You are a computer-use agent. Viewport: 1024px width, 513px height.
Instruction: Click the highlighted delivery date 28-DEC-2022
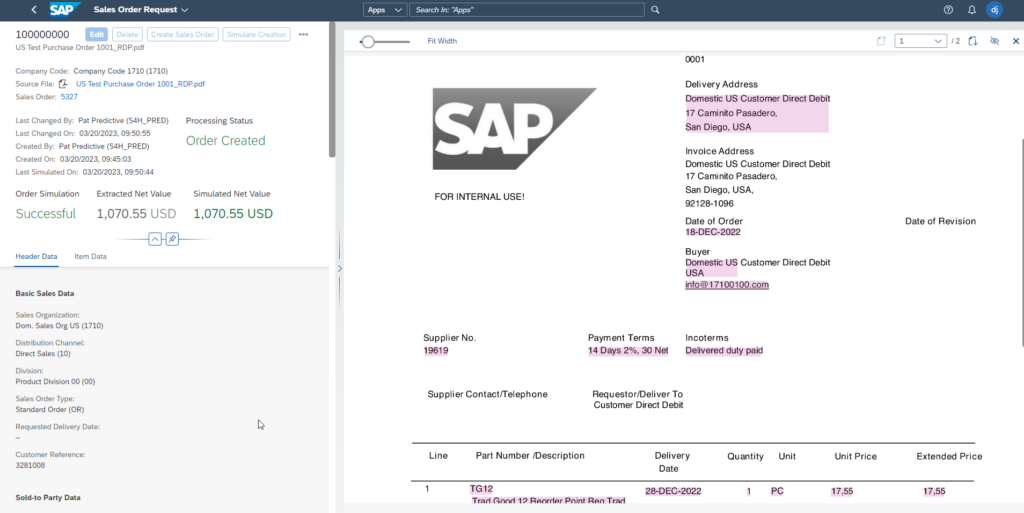(x=673, y=491)
